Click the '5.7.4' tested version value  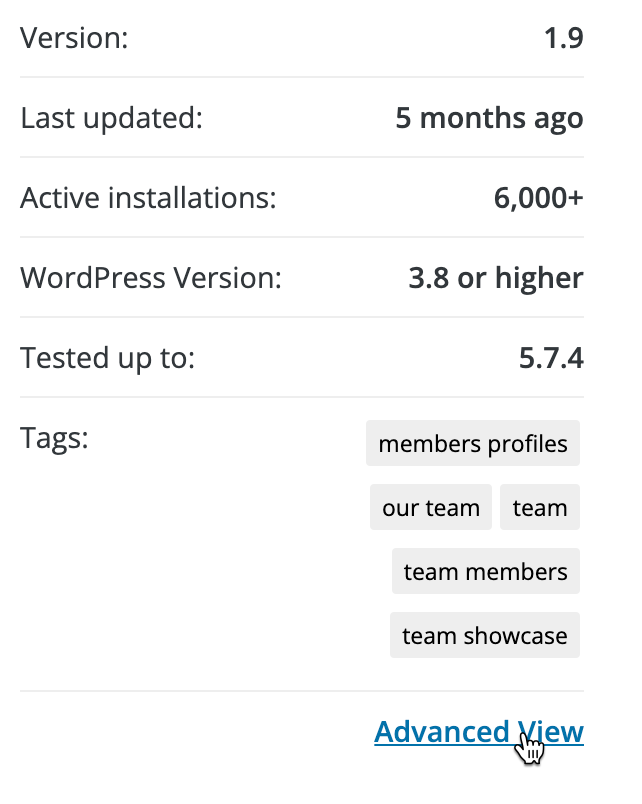pyautogui.click(x=551, y=358)
